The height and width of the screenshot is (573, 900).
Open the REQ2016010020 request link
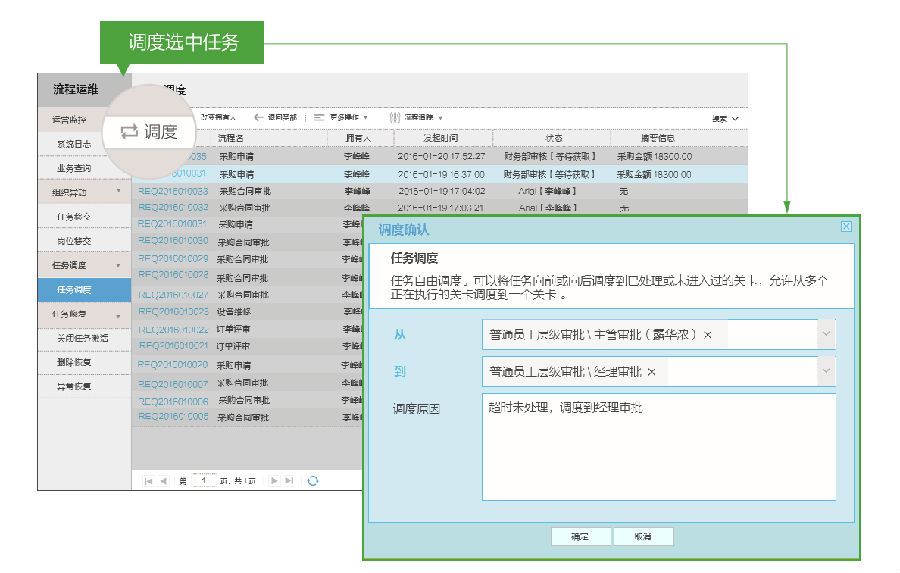point(173,365)
